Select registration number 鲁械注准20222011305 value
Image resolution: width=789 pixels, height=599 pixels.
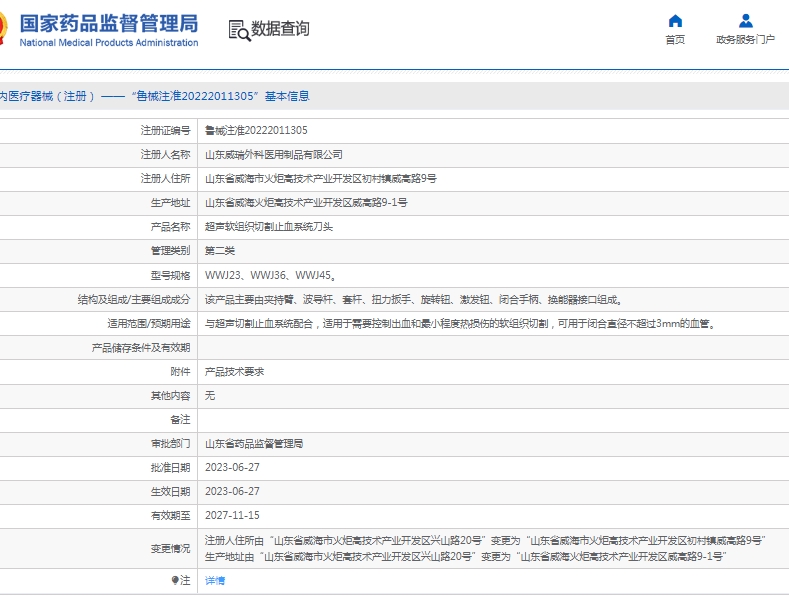pyautogui.click(x=256, y=130)
